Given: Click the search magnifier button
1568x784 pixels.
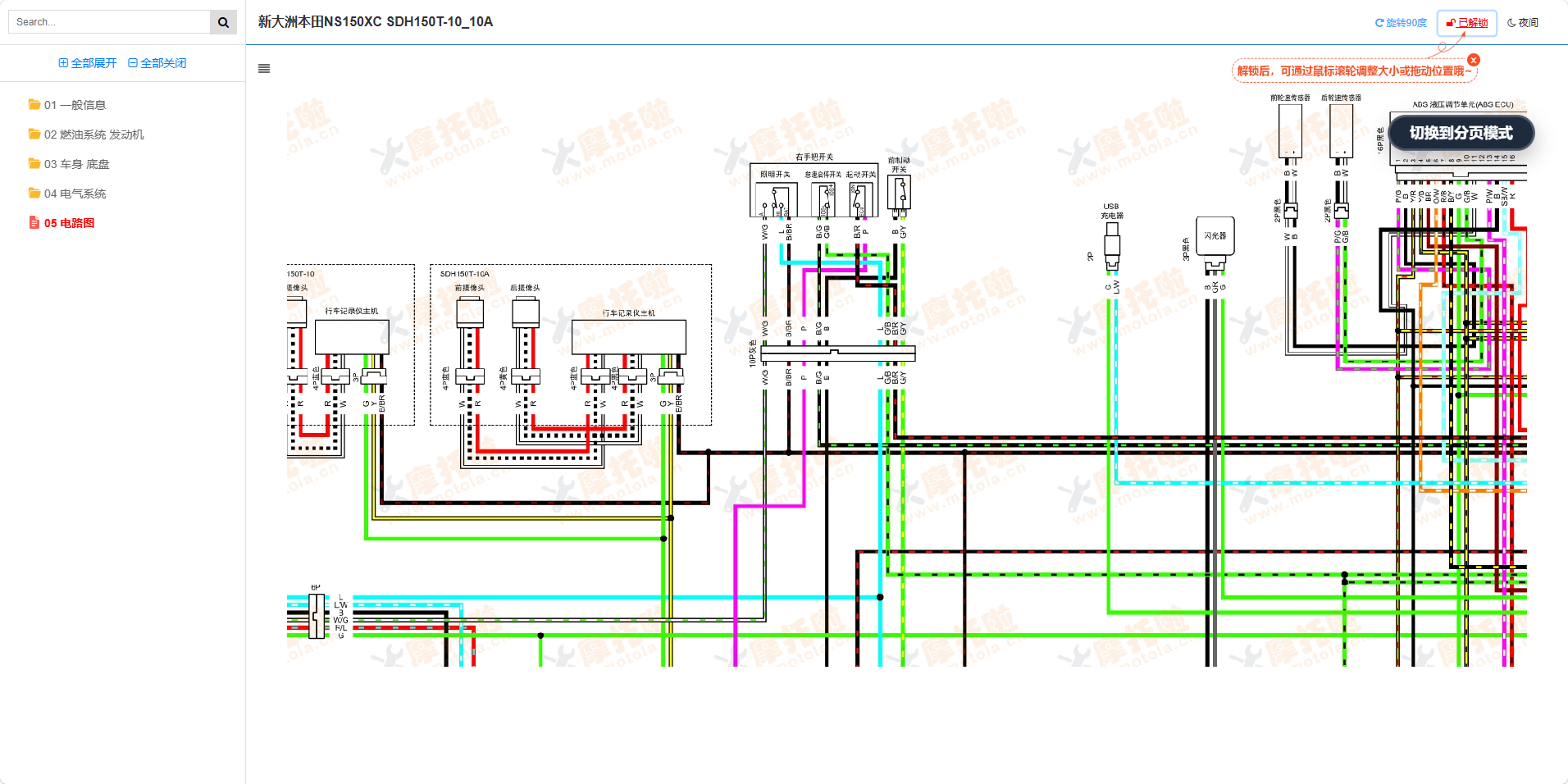Looking at the screenshot, I should 223,22.
